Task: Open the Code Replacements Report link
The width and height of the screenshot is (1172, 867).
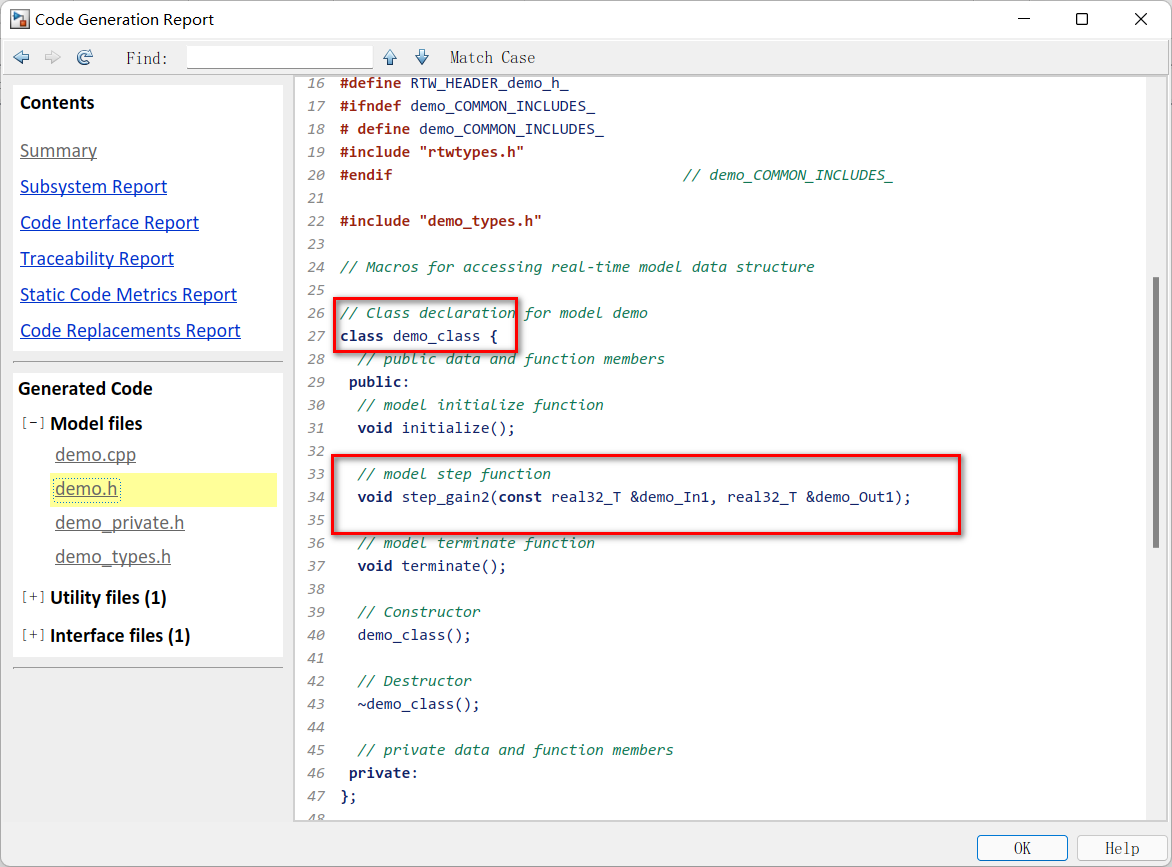Action: tap(130, 330)
